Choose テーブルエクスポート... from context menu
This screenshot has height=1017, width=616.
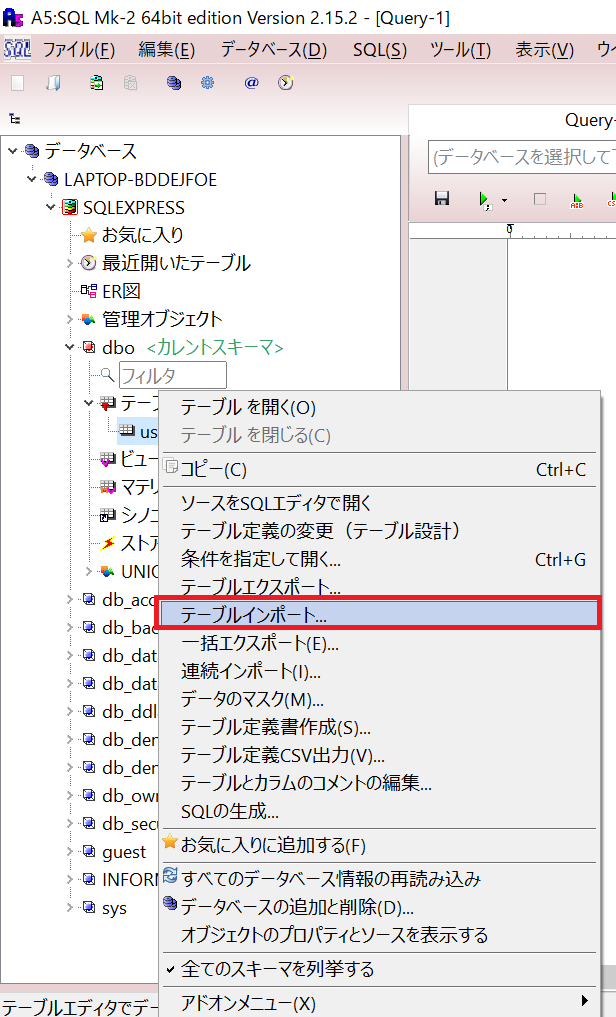[x=379, y=586]
